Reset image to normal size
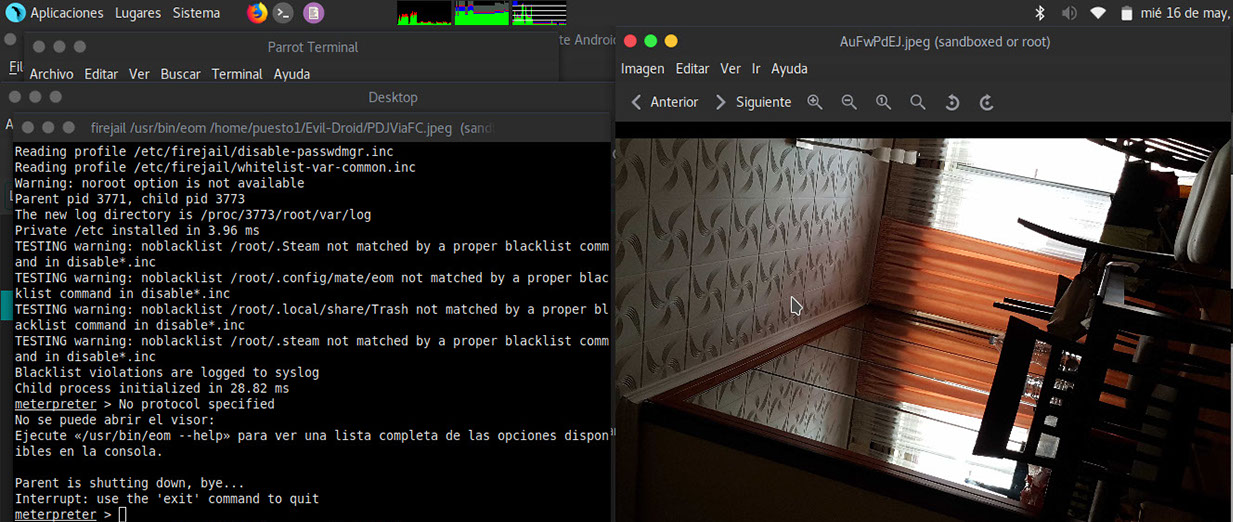Image resolution: width=1233 pixels, height=522 pixels. (x=883, y=102)
